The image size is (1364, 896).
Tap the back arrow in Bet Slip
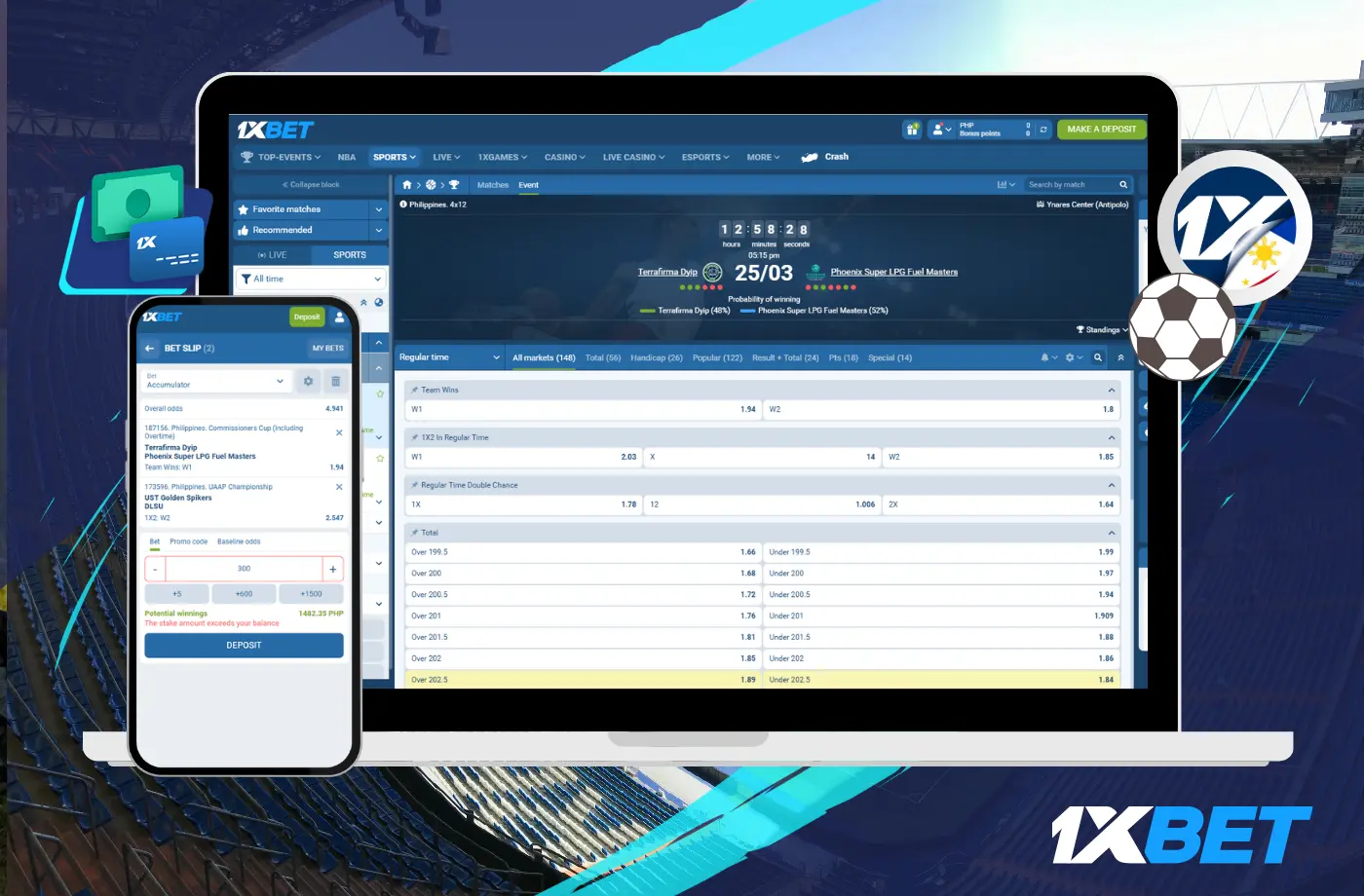tap(150, 348)
